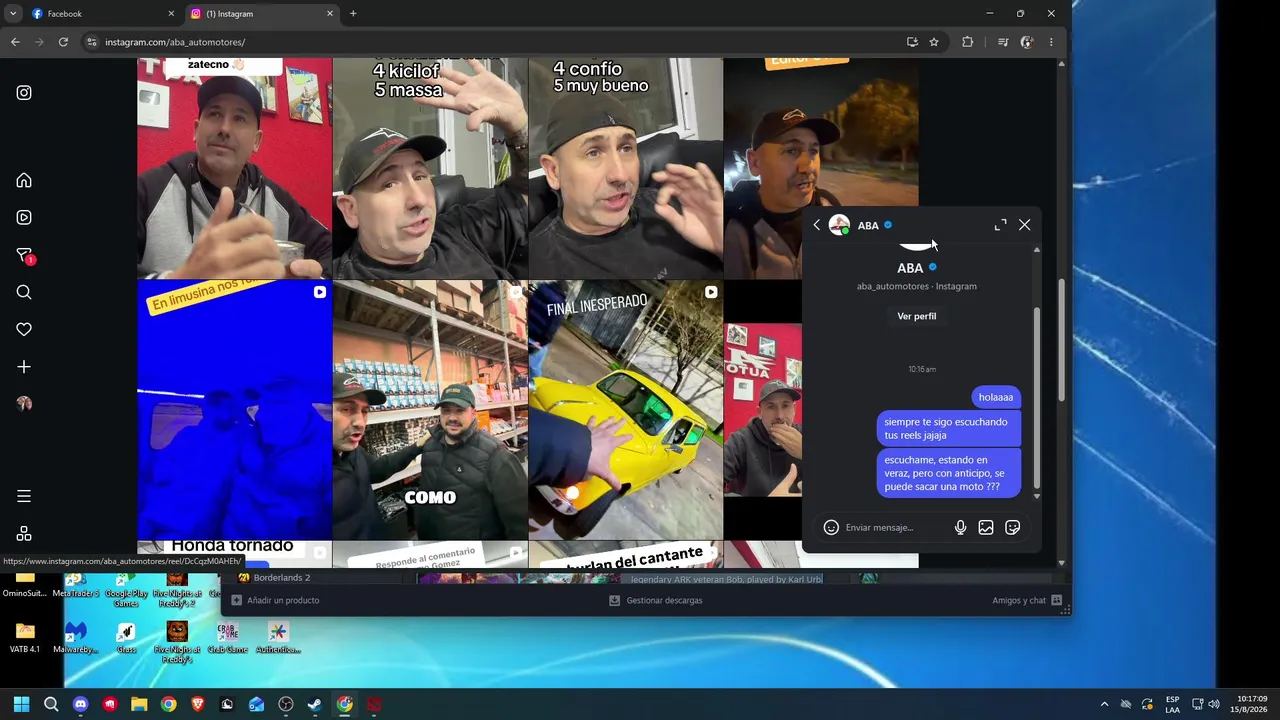Open 'Gestionar descargas' in Steam window
The height and width of the screenshot is (720, 1280).
(656, 600)
